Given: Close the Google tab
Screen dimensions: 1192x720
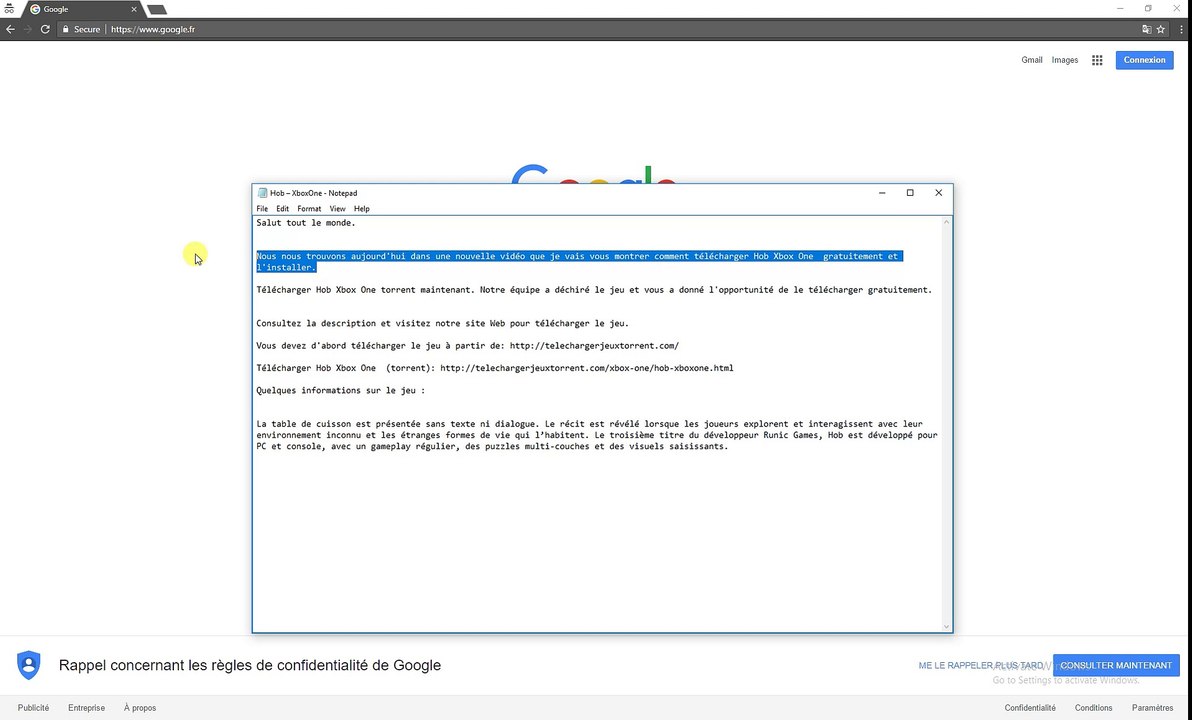Looking at the screenshot, I should 134,9.
